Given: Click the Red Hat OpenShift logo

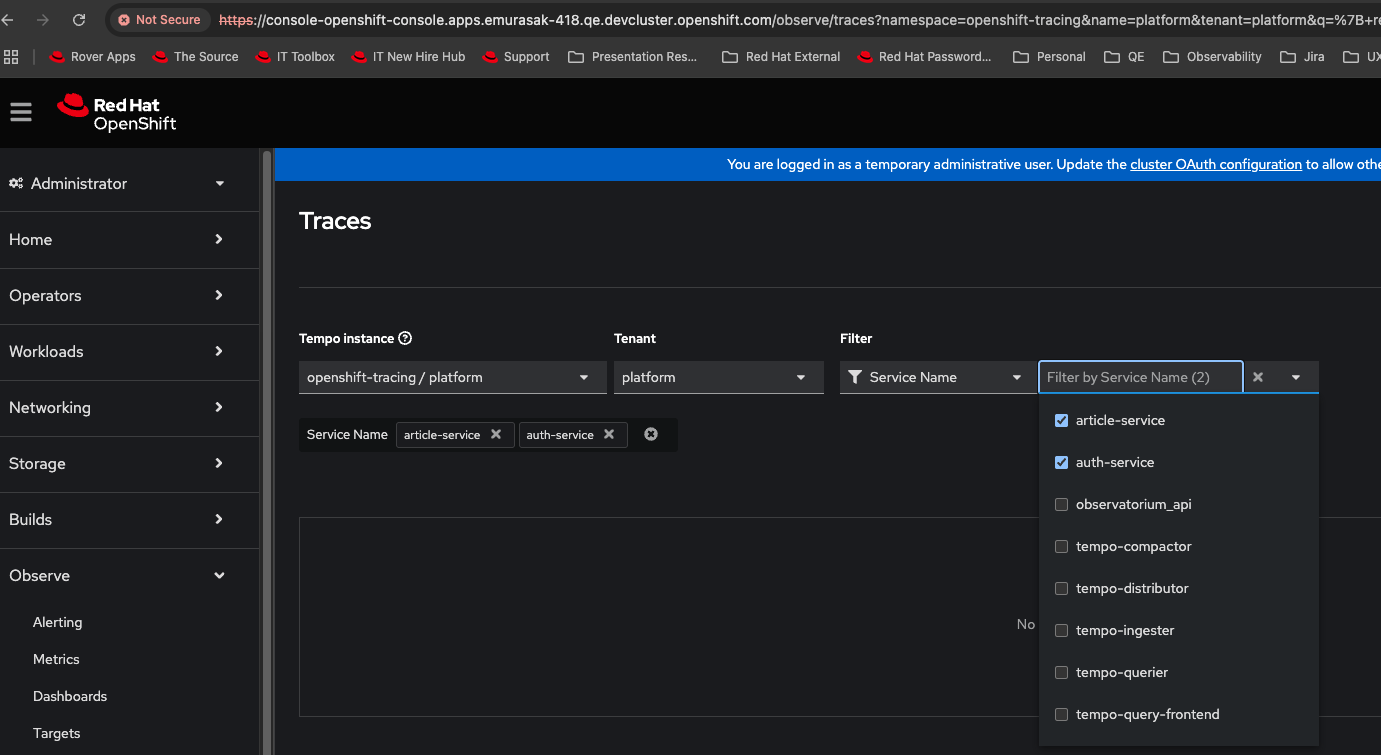Looking at the screenshot, I should (117, 113).
